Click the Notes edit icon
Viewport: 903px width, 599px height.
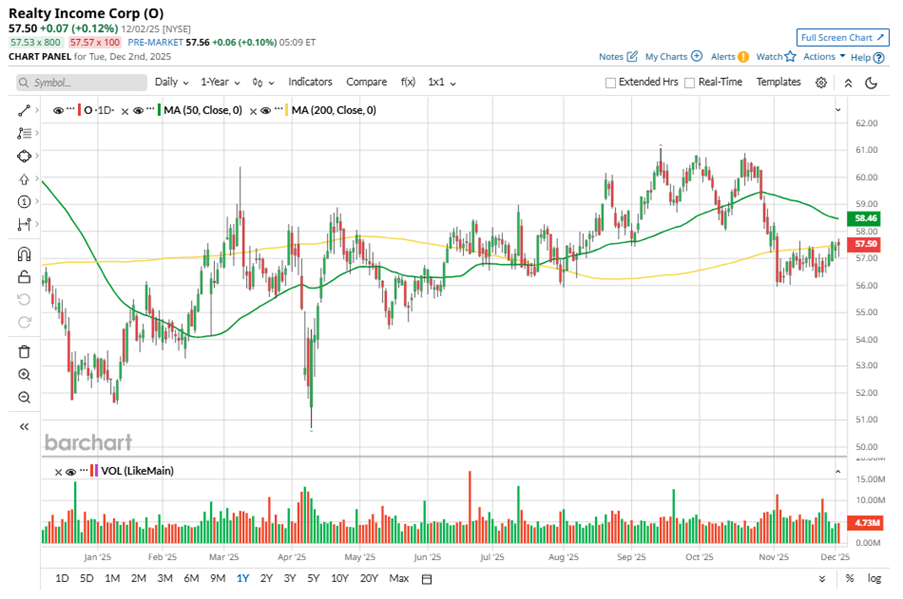tap(632, 56)
